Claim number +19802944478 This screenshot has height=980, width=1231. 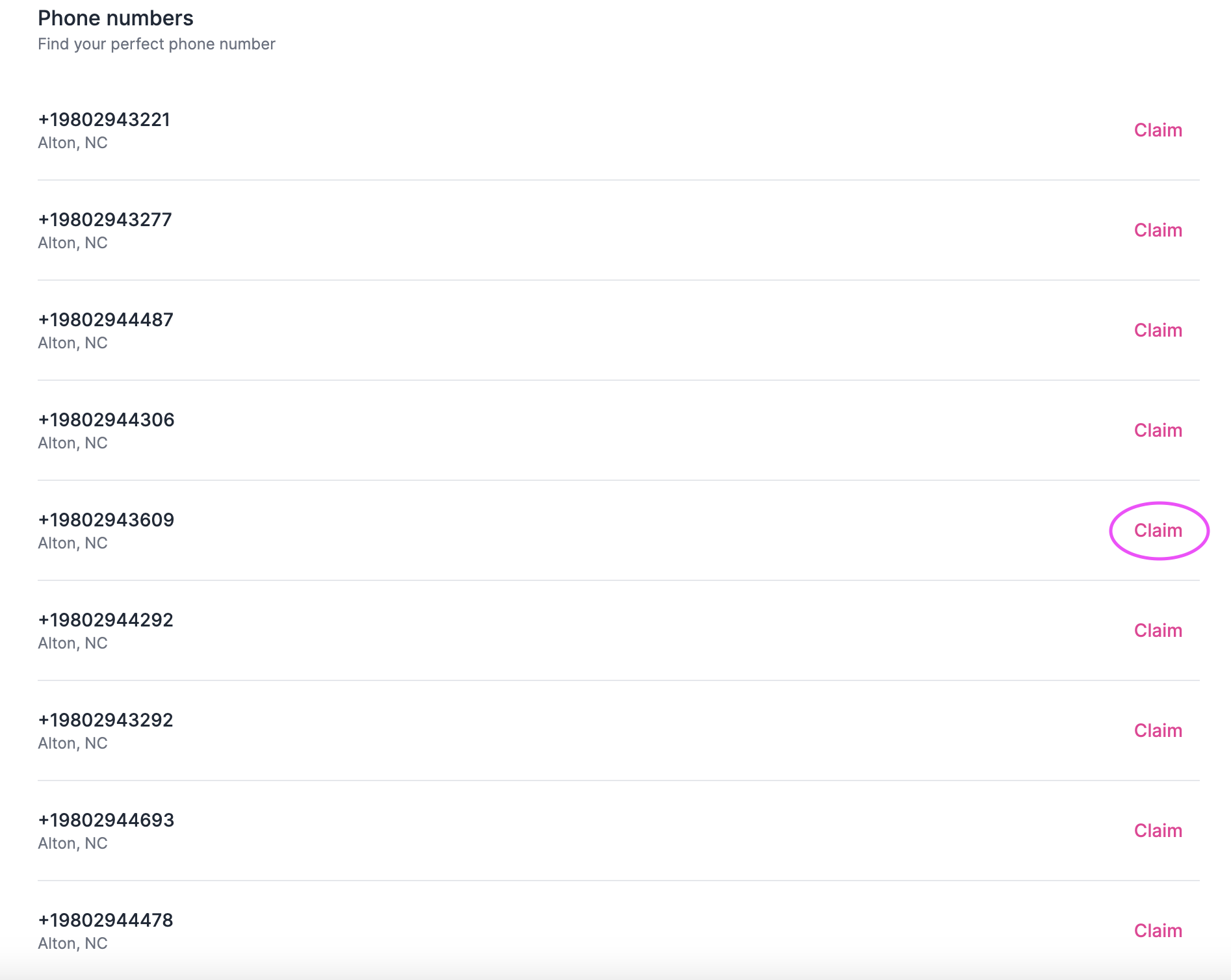[x=1158, y=931]
